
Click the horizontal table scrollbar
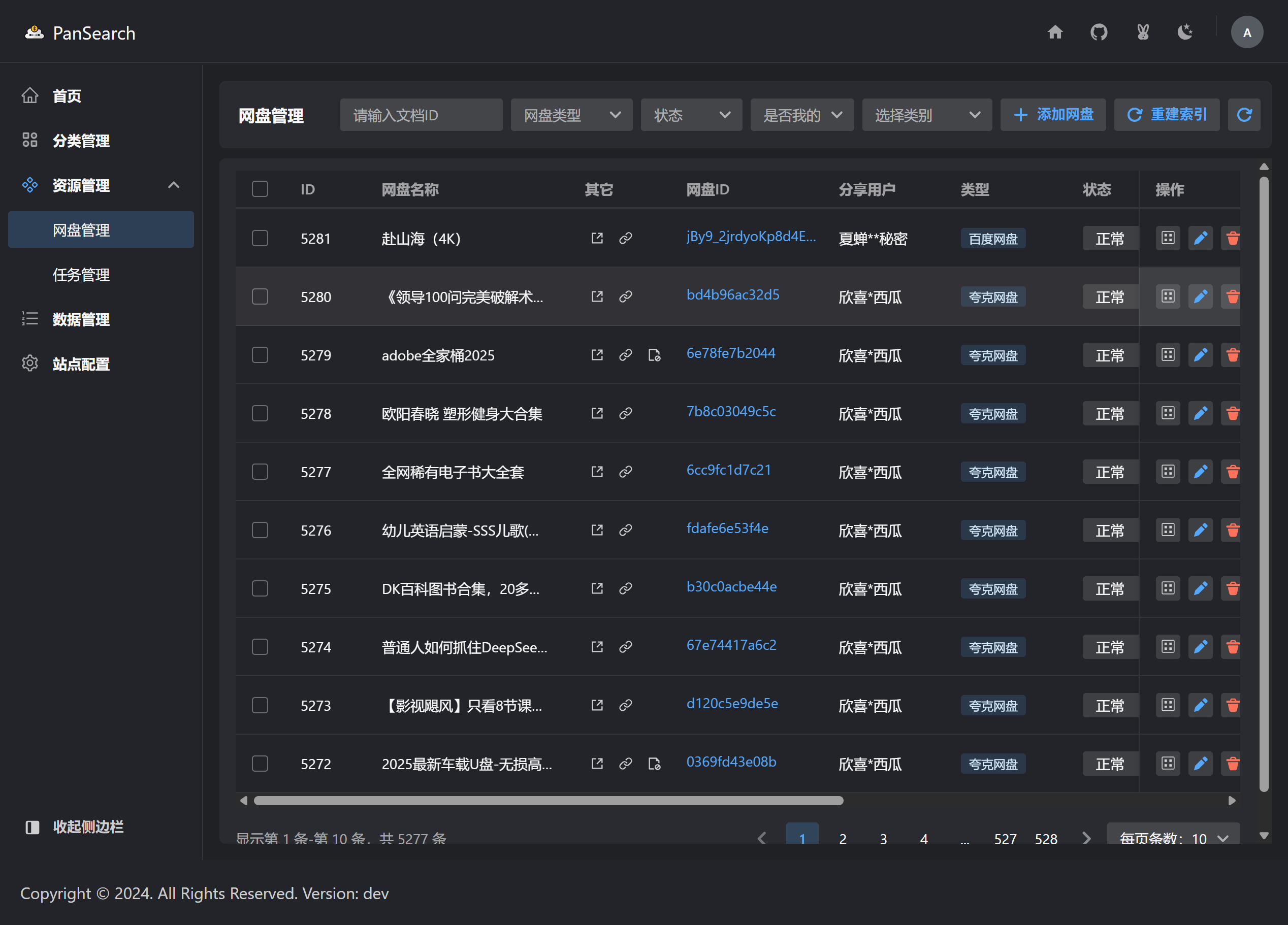coord(548,801)
